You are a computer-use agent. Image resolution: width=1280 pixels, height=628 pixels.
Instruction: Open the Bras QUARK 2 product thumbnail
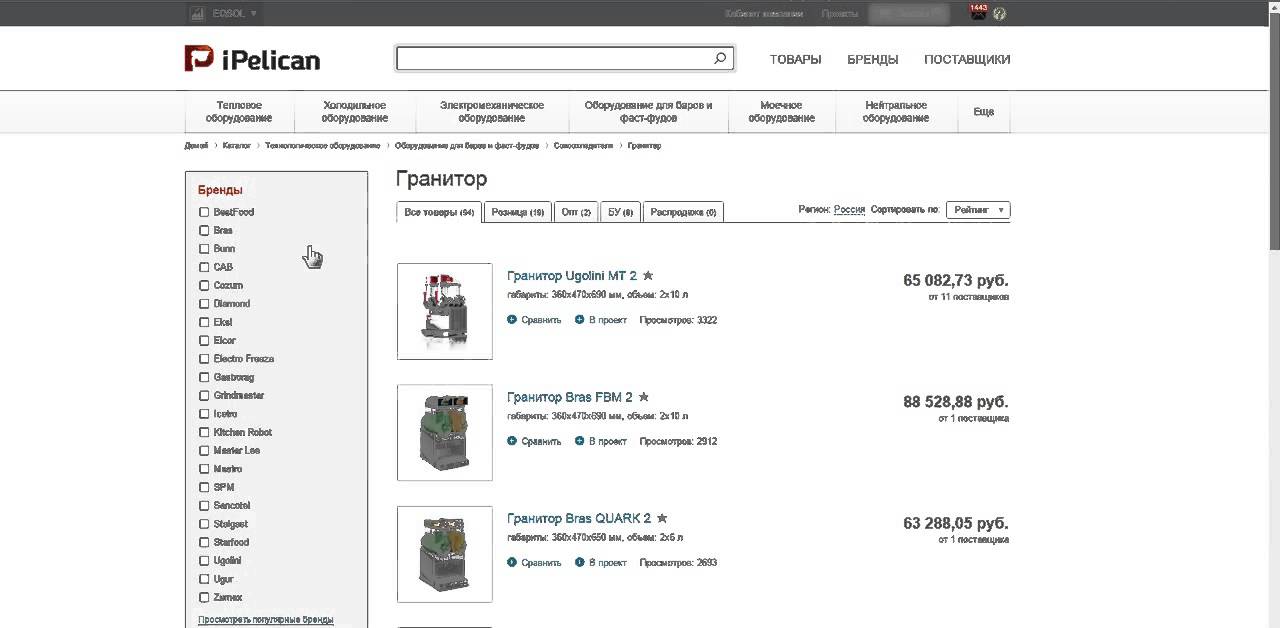click(x=445, y=554)
